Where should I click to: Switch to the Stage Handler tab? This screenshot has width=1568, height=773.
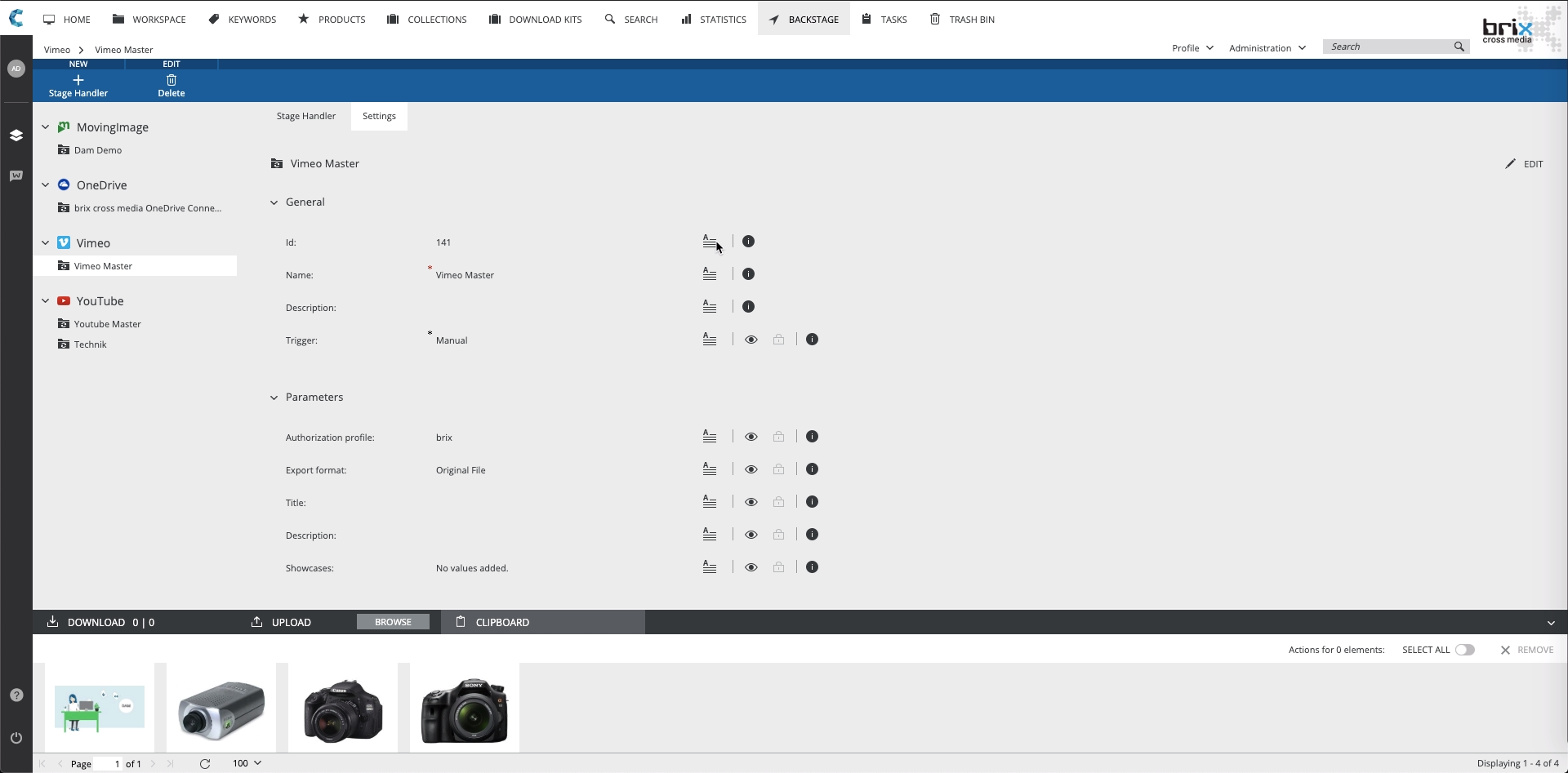(x=306, y=116)
